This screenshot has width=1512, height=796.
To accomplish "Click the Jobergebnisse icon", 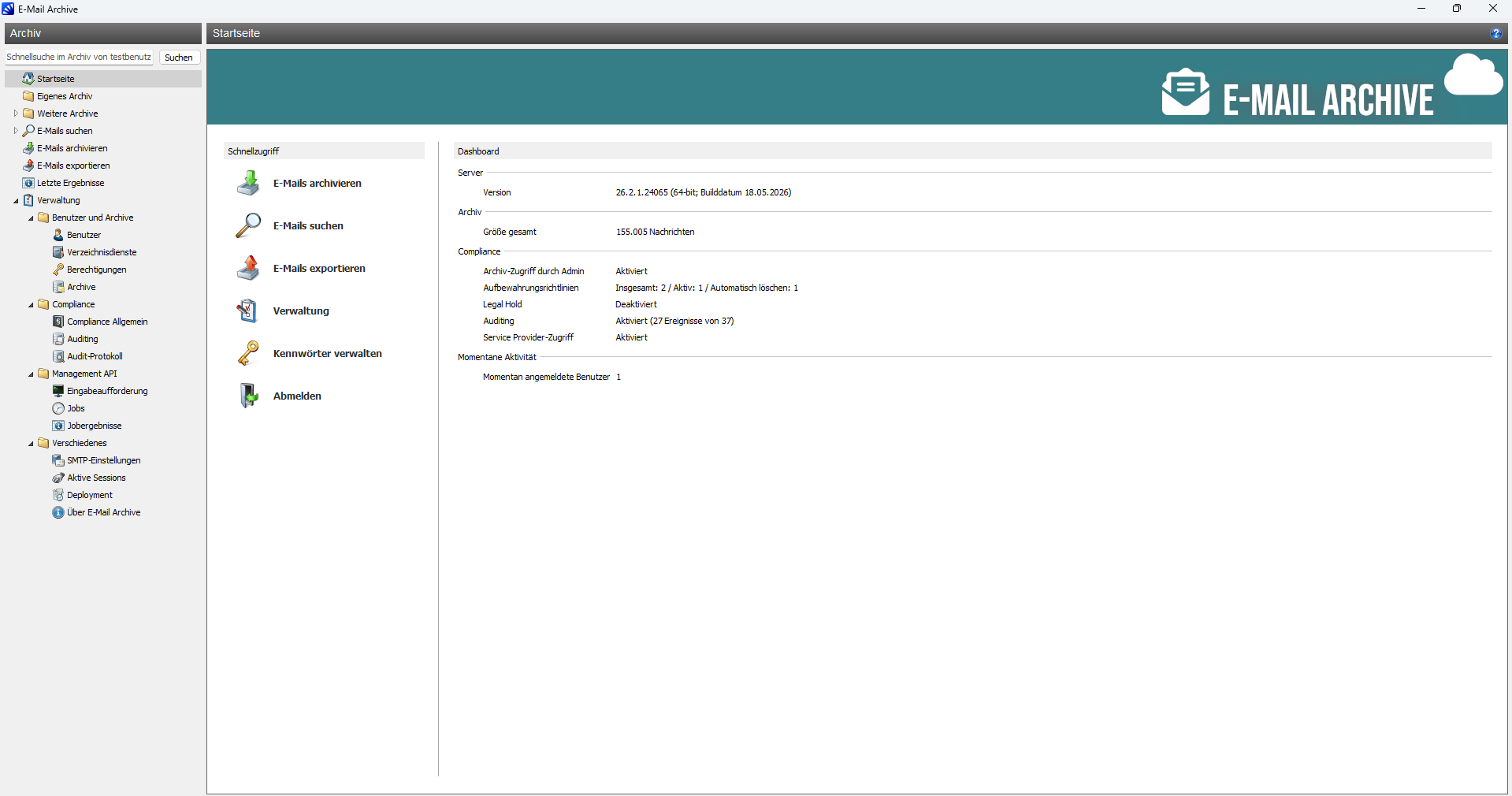I will [x=58, y=426].
